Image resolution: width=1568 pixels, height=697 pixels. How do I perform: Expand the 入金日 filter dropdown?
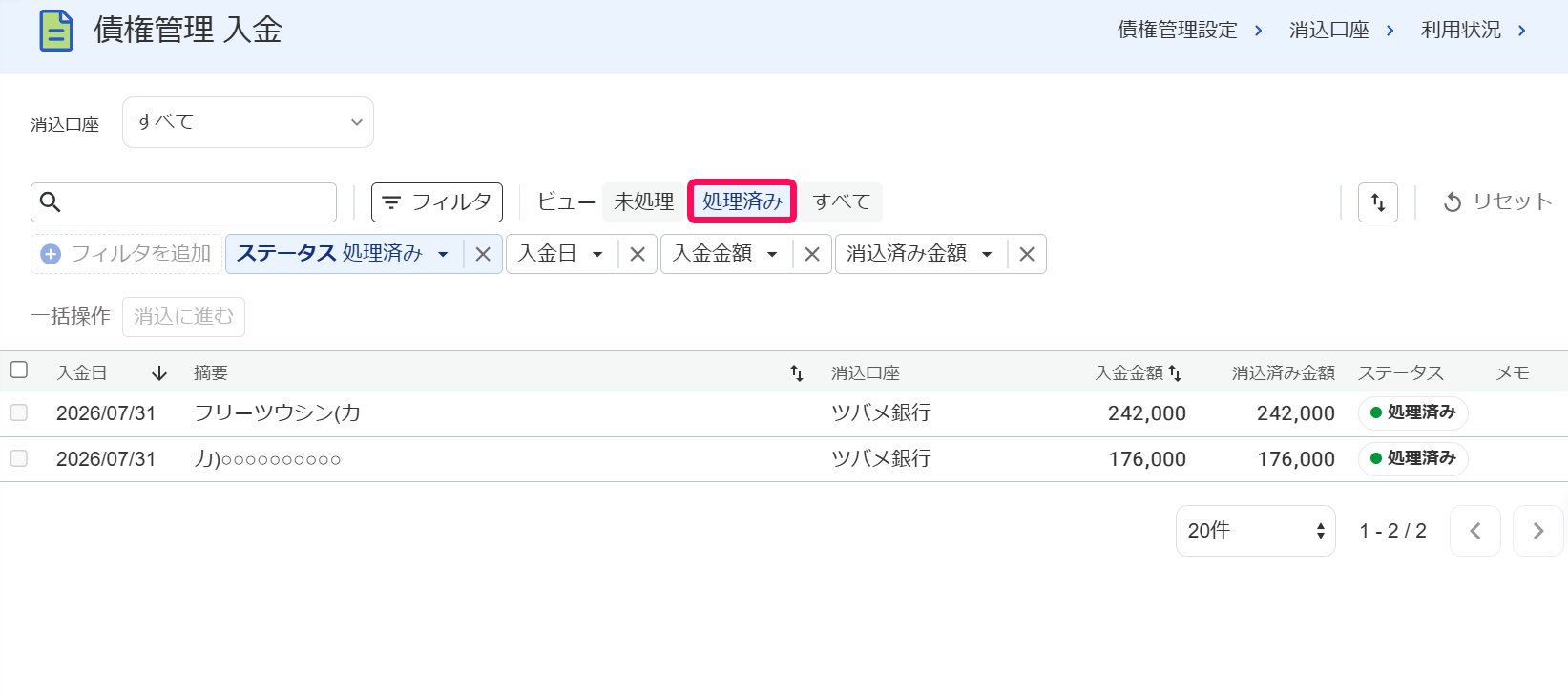click(x=597, y=254)
